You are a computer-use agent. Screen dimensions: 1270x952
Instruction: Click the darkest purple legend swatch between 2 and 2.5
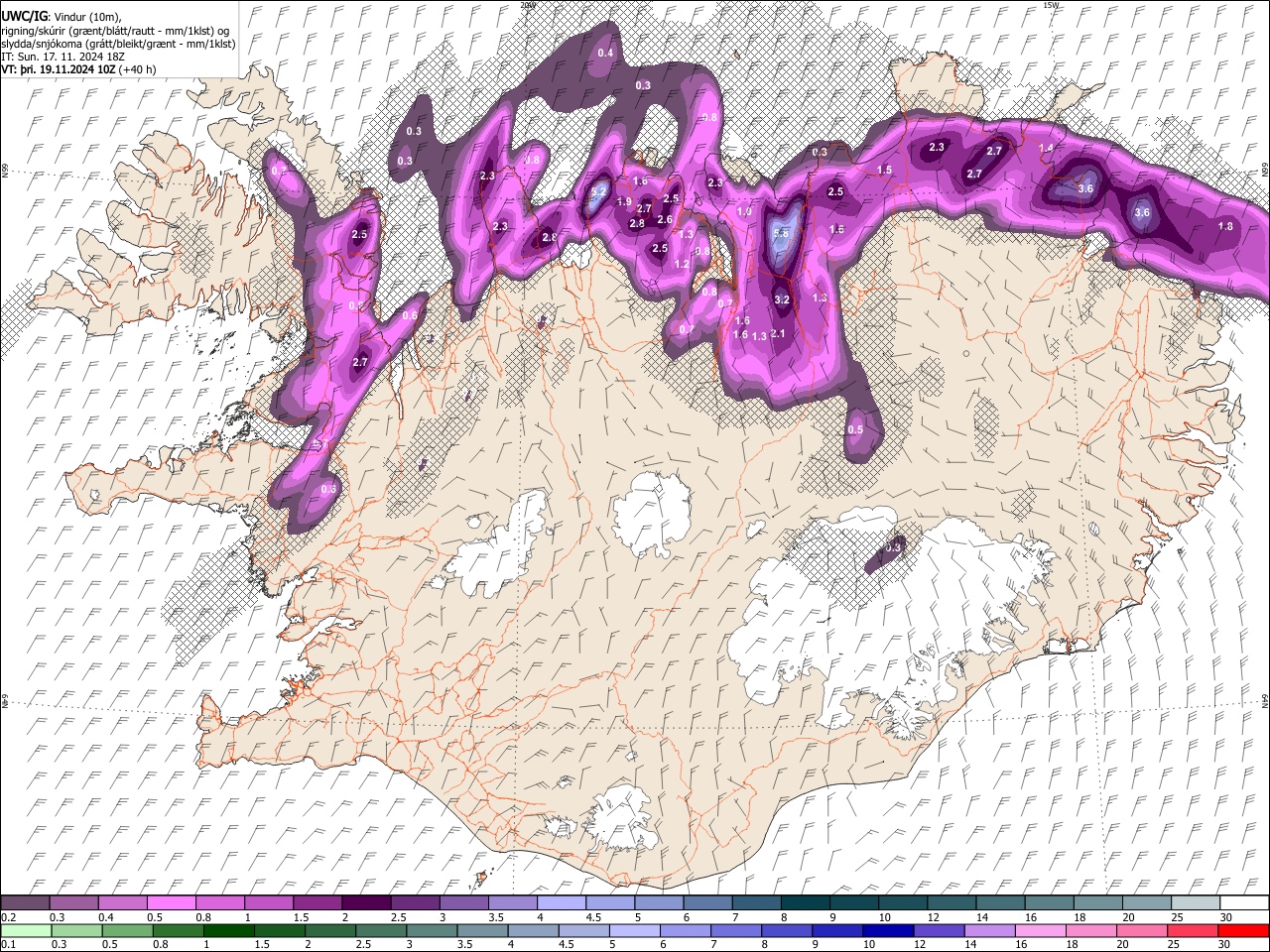click(365, 903)
